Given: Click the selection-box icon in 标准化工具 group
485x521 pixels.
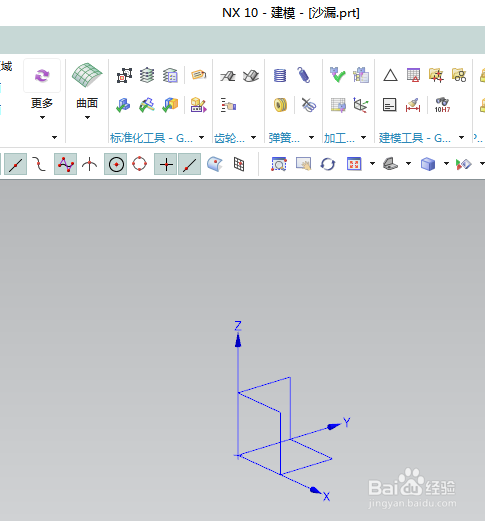Looking at the screenshot, I should (x=124, y=76).
